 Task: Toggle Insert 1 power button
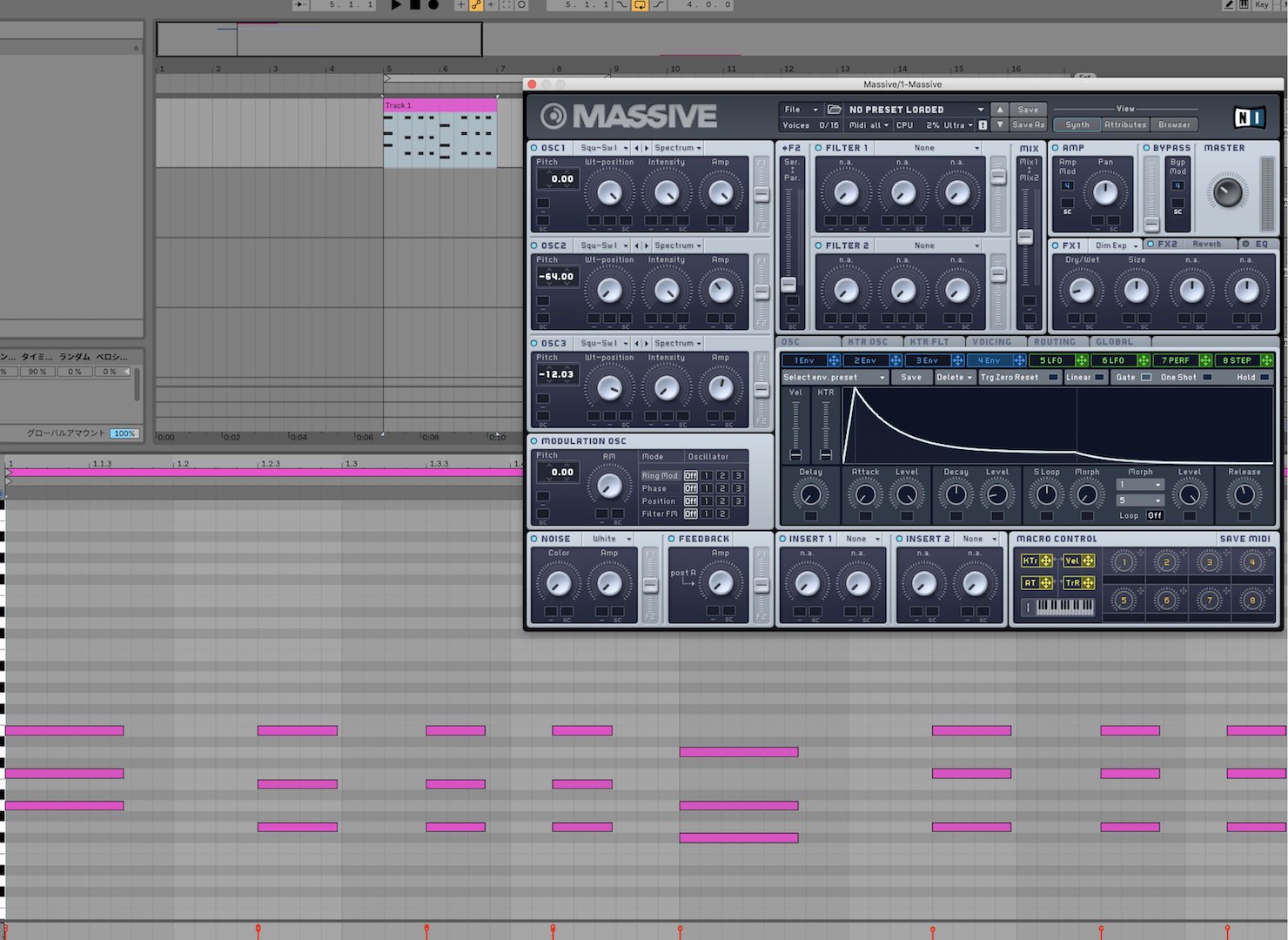782,539
